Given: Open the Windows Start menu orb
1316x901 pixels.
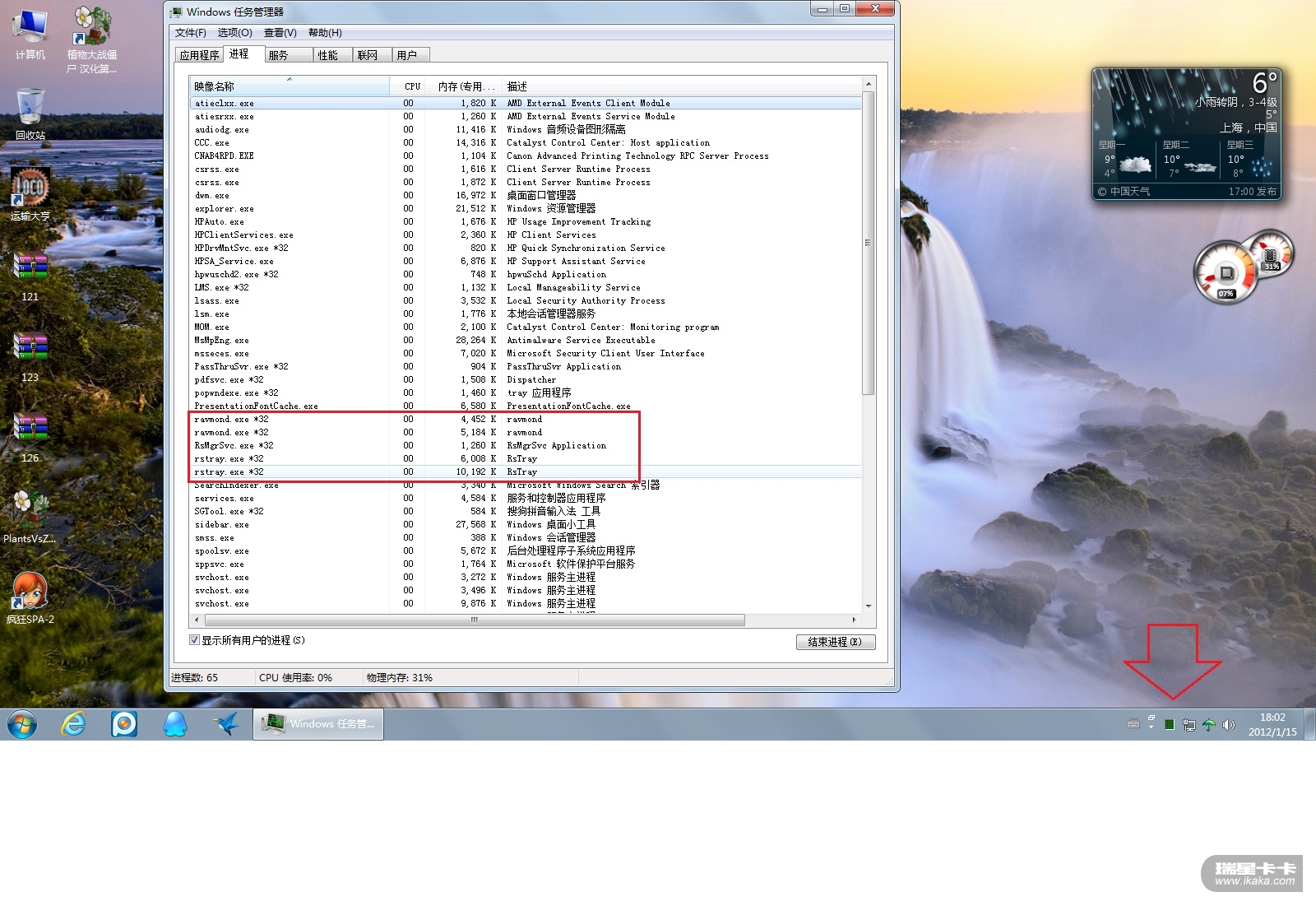Looking at the screenshot, I should [x=22, y=724].
